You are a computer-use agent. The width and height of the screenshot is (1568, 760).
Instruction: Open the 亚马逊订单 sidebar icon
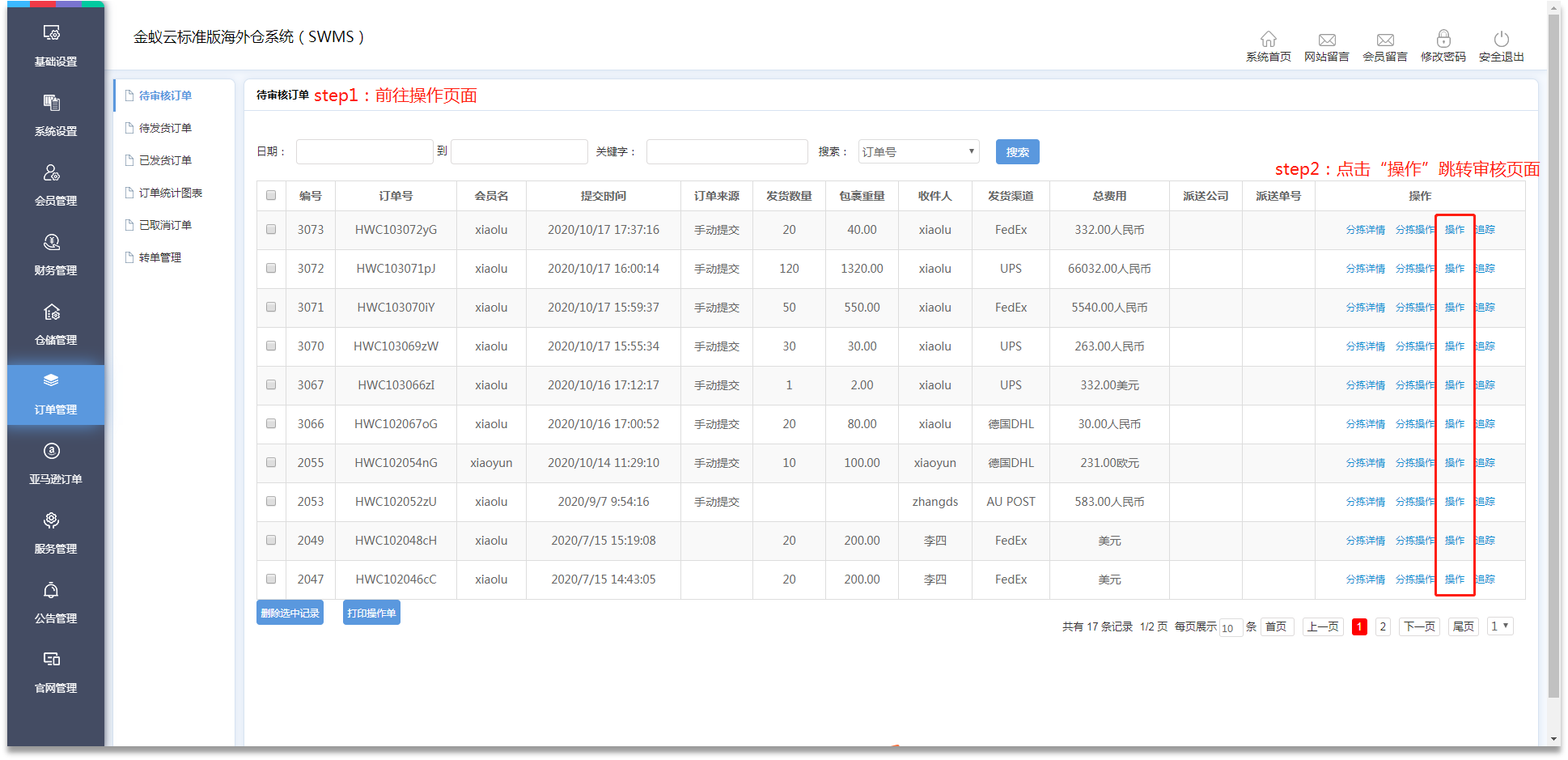52,452
